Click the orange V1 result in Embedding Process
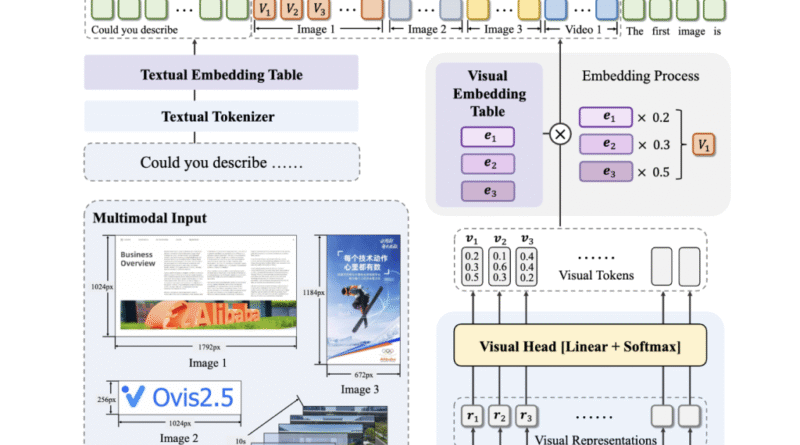The height and width of the screenshot is (445, 800). pos(704,144)
